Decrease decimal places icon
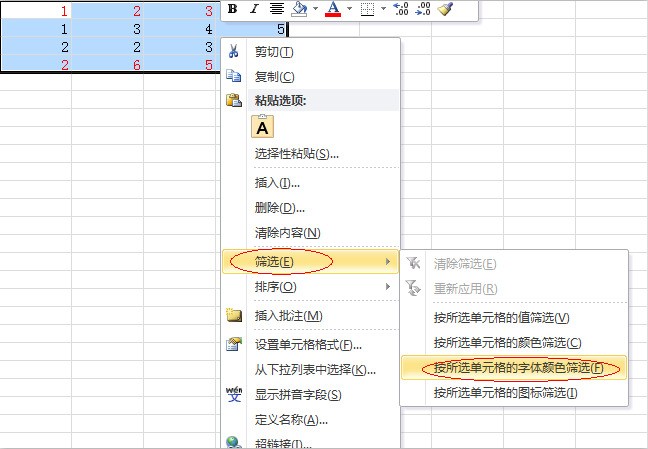The image size is (648, 449). coord(422,9)
